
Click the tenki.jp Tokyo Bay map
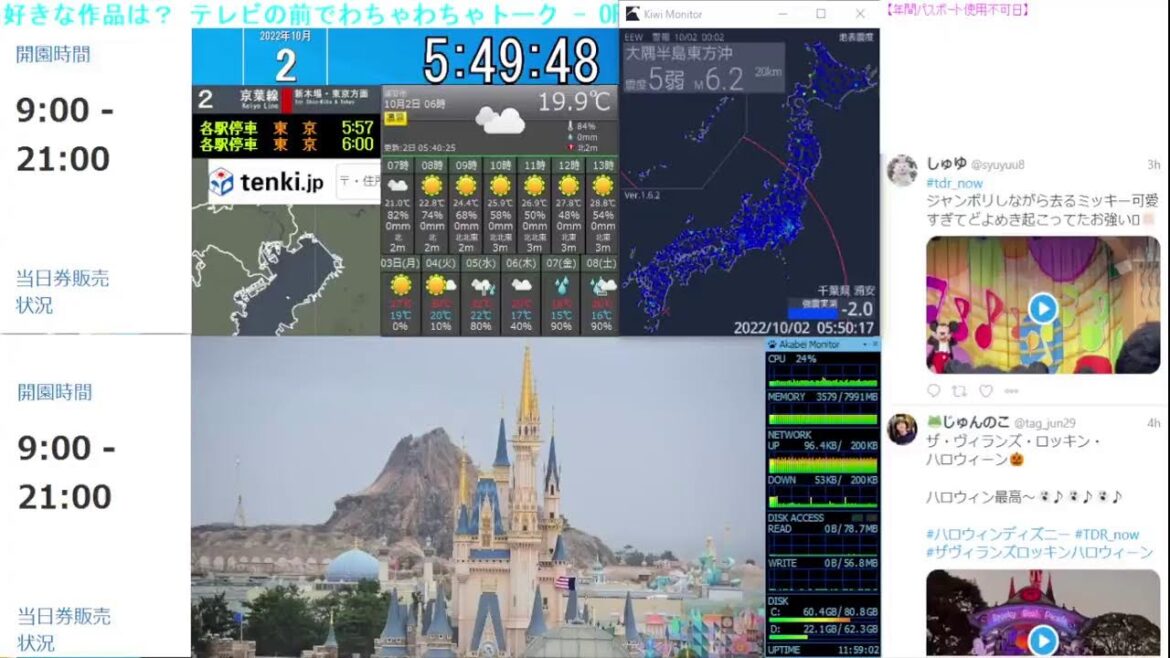tap(286, 269)
